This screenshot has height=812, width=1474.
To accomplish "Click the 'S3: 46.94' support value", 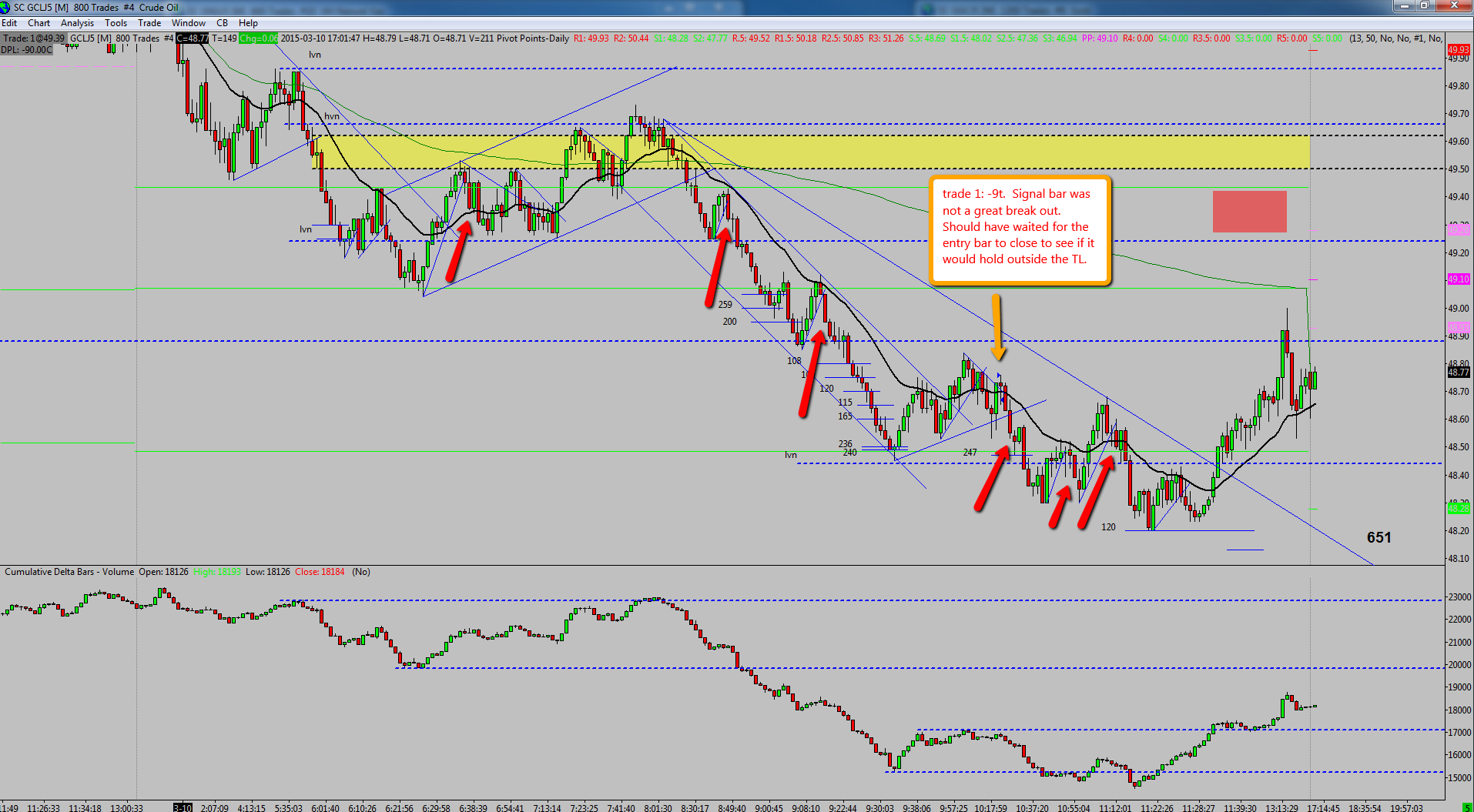I will (1060, 38).
